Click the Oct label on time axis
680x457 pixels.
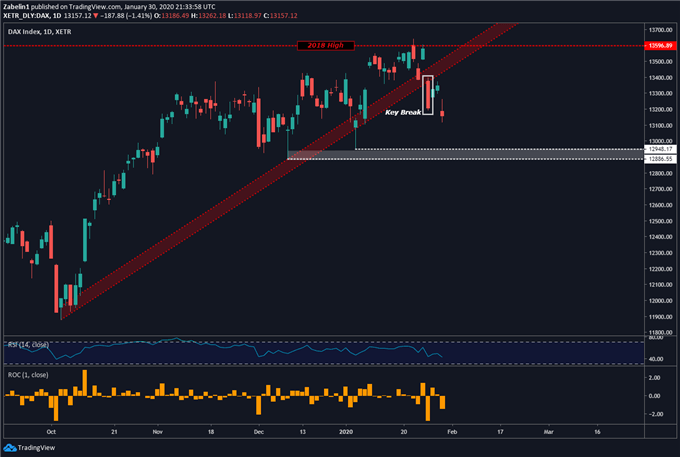click(51, 432)
